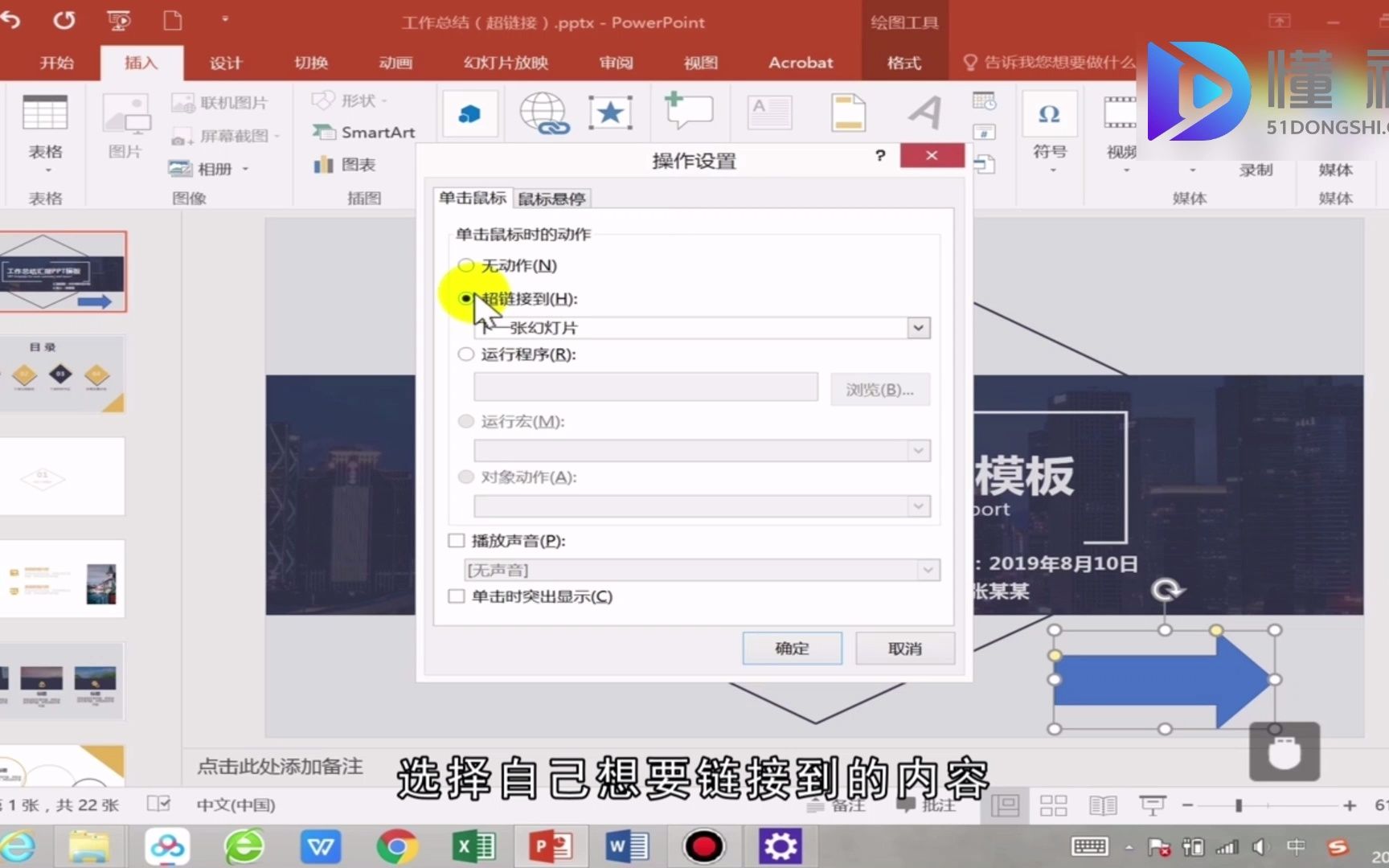The width and height of the screenshot is (1389, 868).
Task: Click the Comments (批注) status bar button
Action: (x=927, y=805)
